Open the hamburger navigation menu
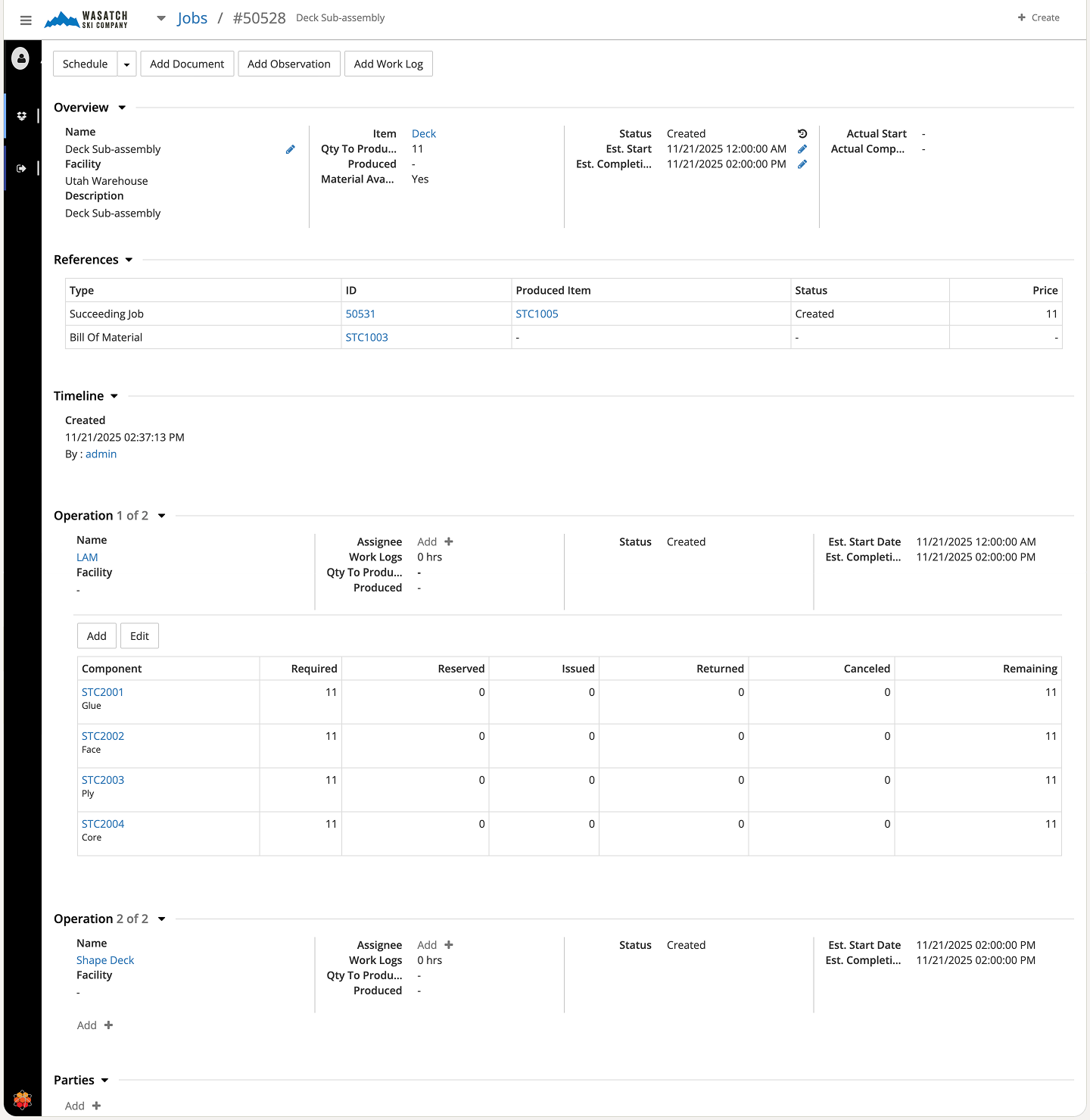Screen dimensions: 1090x1120 coord(26,20)
